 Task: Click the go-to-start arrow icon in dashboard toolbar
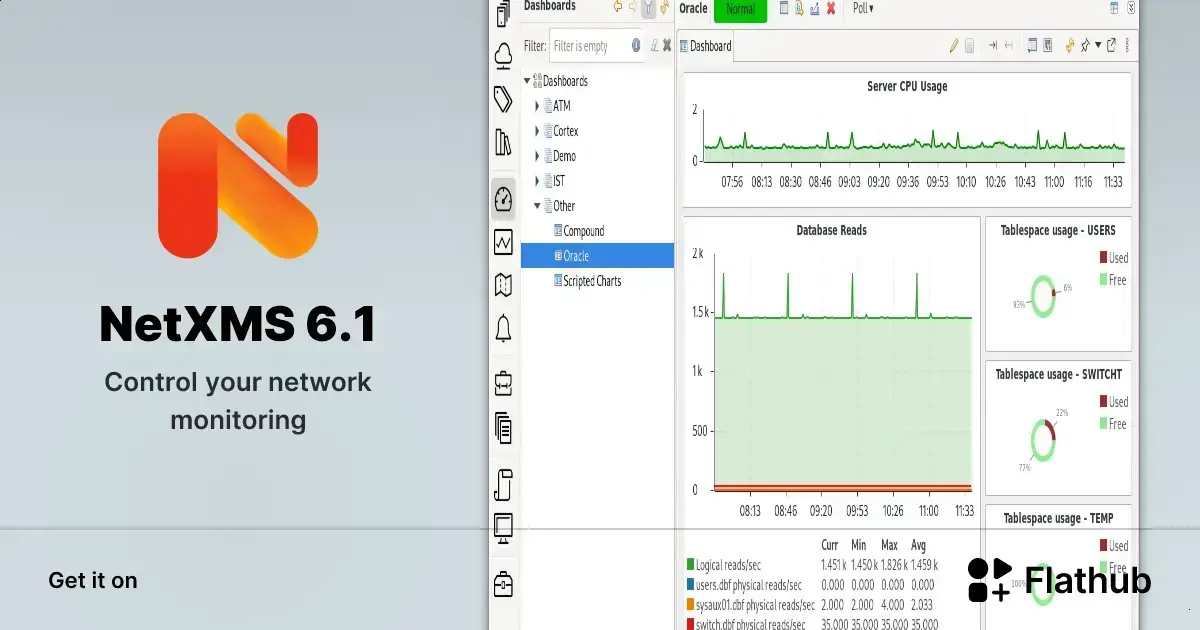click(x=1008, y=45)
